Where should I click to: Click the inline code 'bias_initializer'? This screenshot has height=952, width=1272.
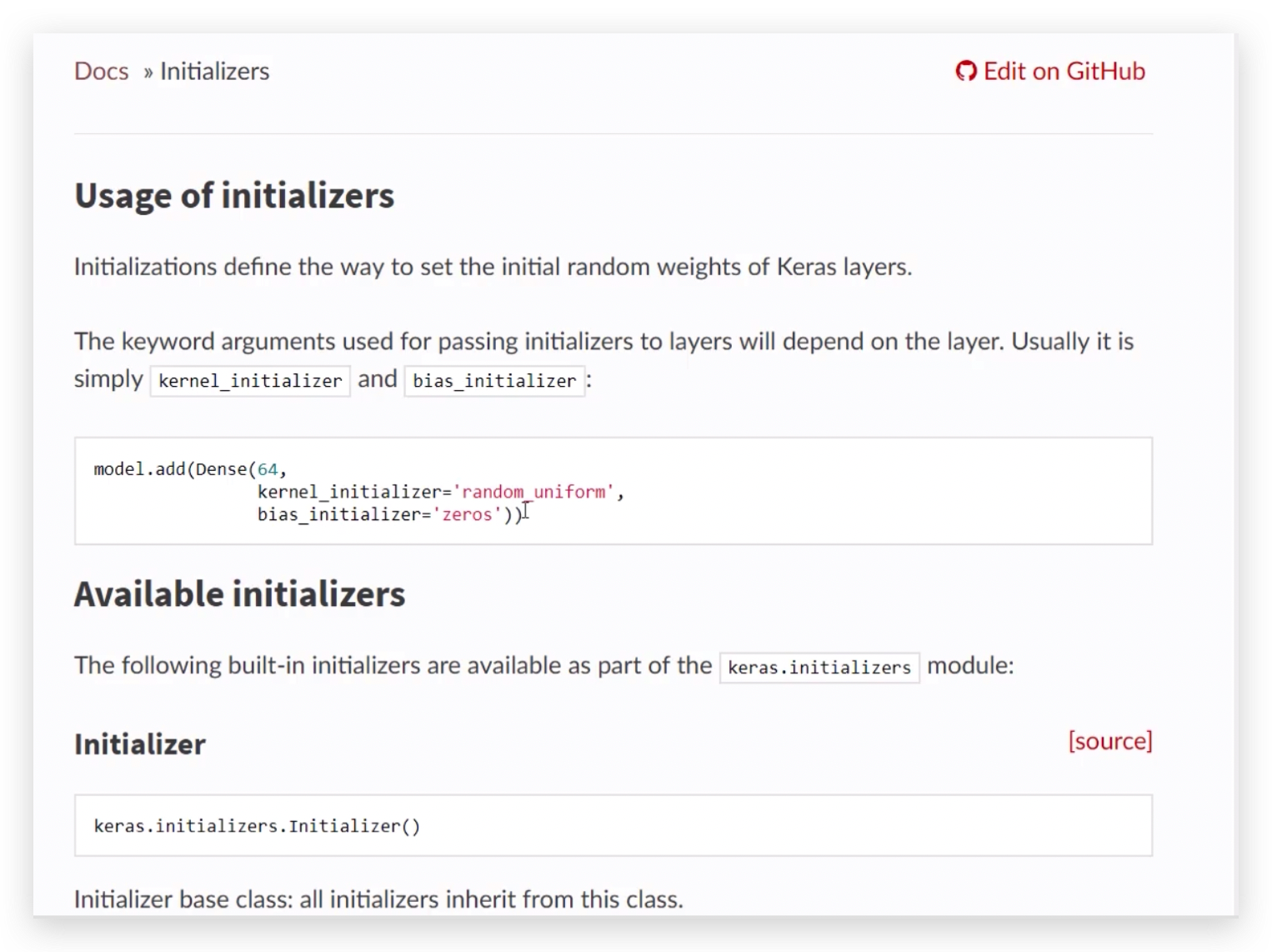494,381
